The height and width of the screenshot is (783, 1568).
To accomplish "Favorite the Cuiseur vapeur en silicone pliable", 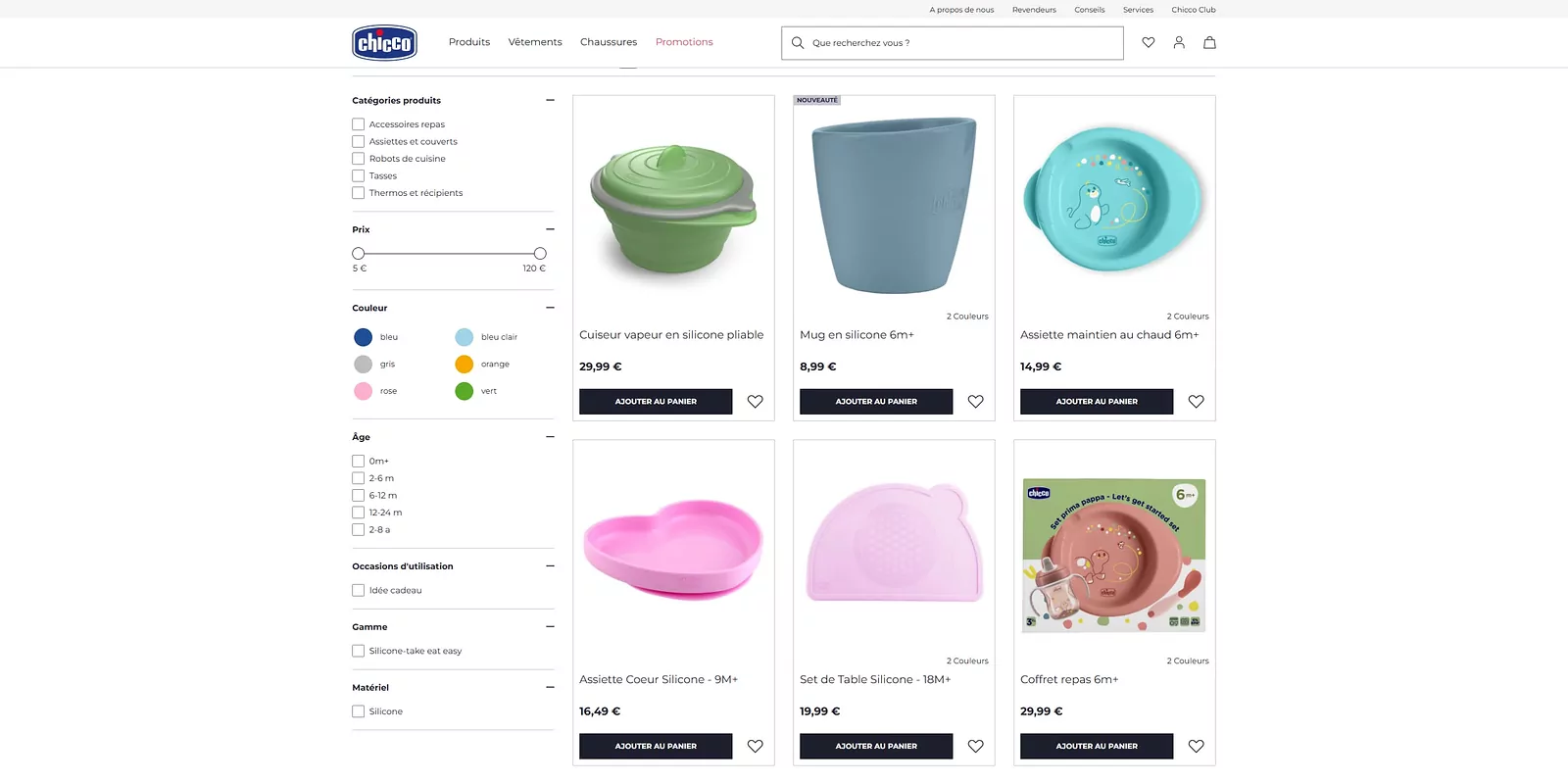I will click(x=756, y=402).
